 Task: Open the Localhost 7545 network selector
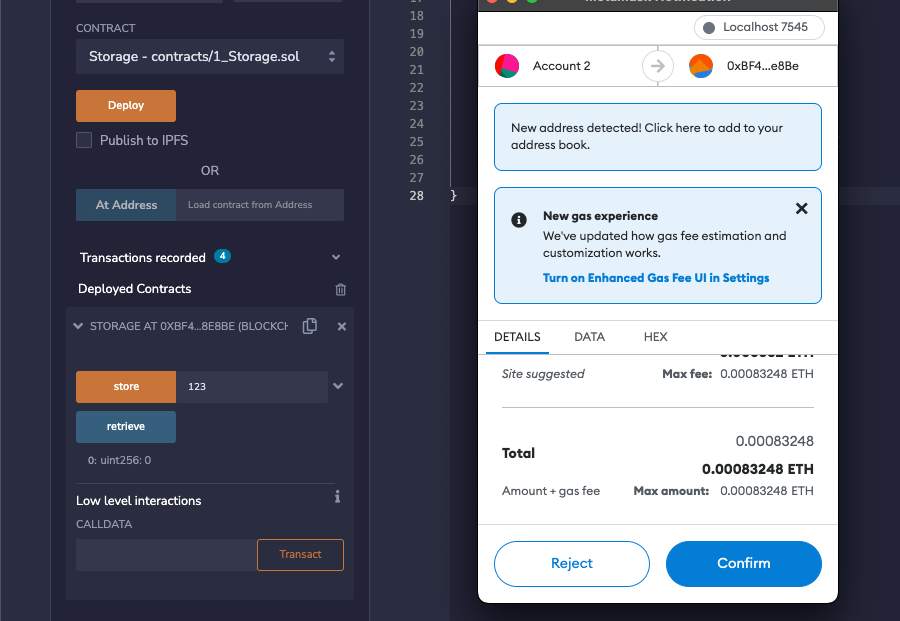click(x=759, y=27)
